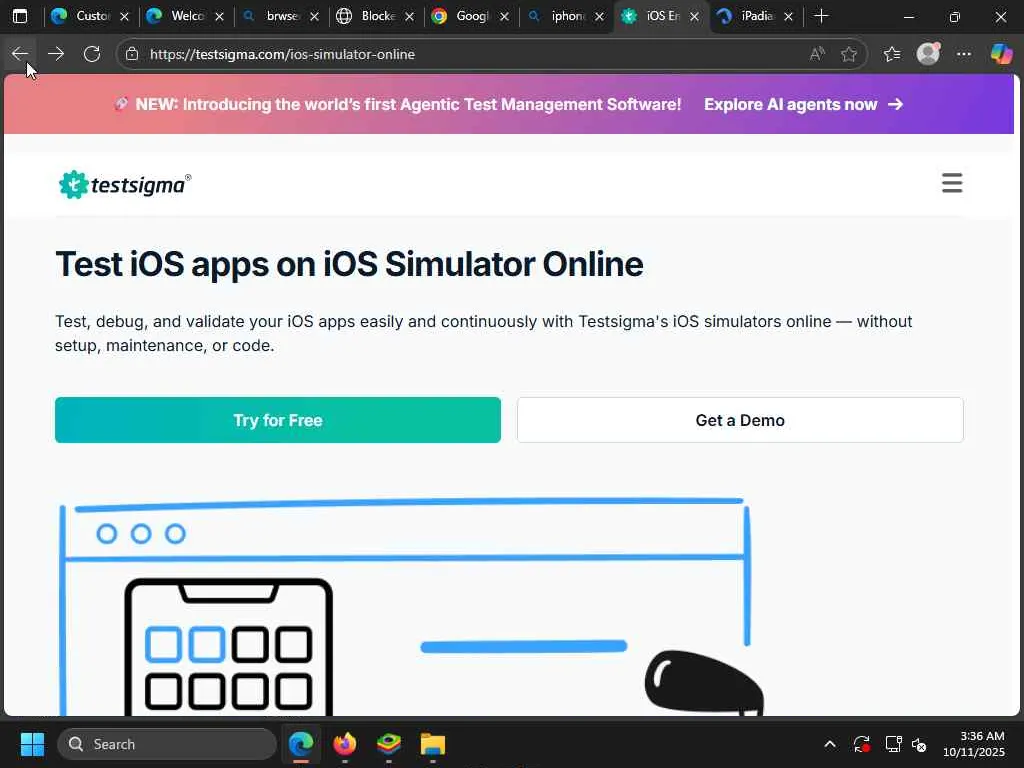Click the Get a Demo button
Screen dimensions: 1024x768
click(740, 420)
